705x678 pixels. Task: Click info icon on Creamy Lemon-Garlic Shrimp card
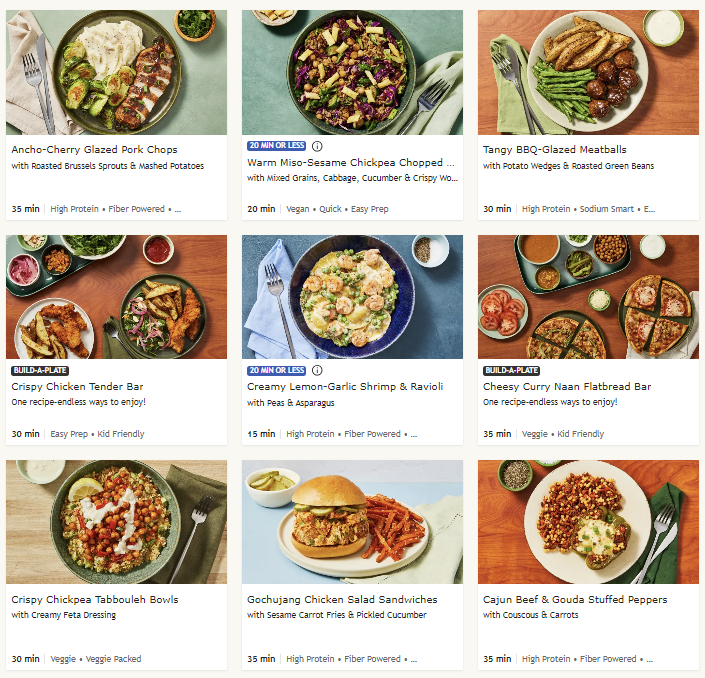click(317, 371)
